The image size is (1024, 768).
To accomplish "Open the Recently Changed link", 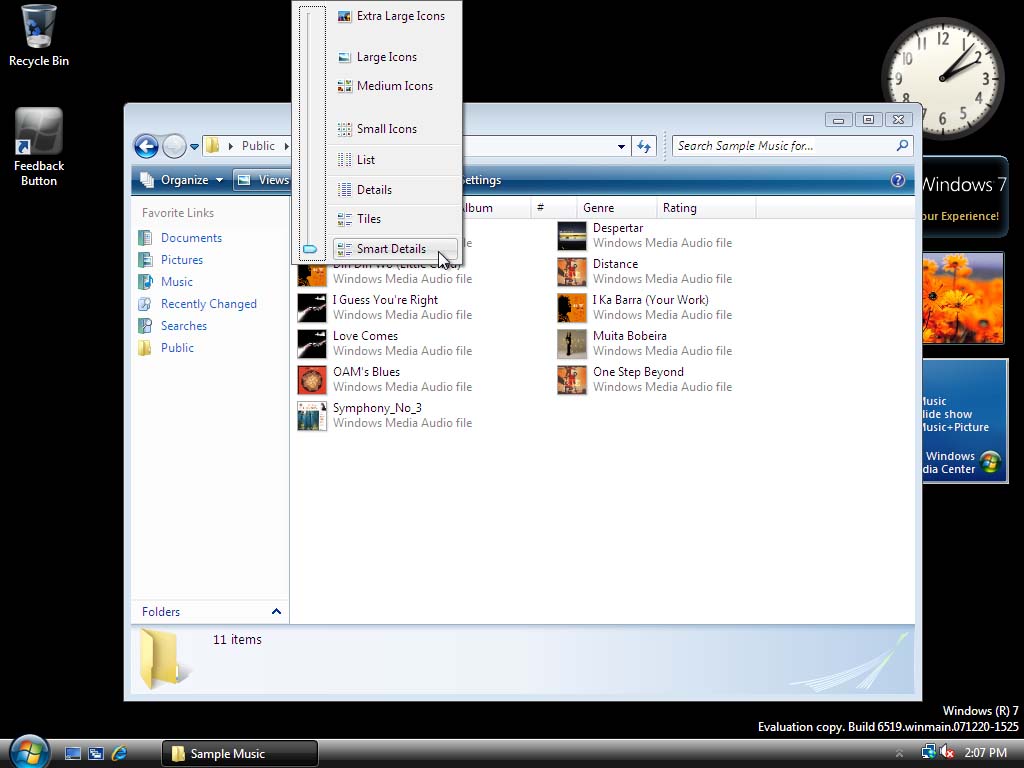I will pos(208,304).
